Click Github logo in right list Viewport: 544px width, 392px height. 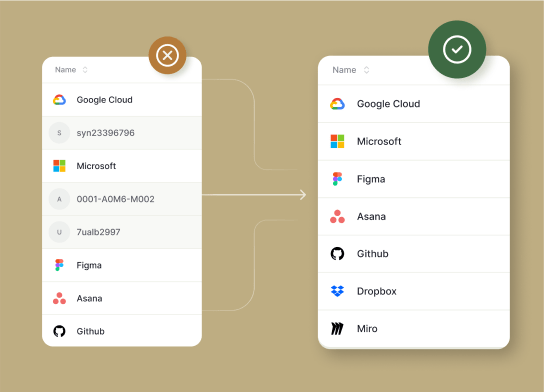click(x=337, y=254)
